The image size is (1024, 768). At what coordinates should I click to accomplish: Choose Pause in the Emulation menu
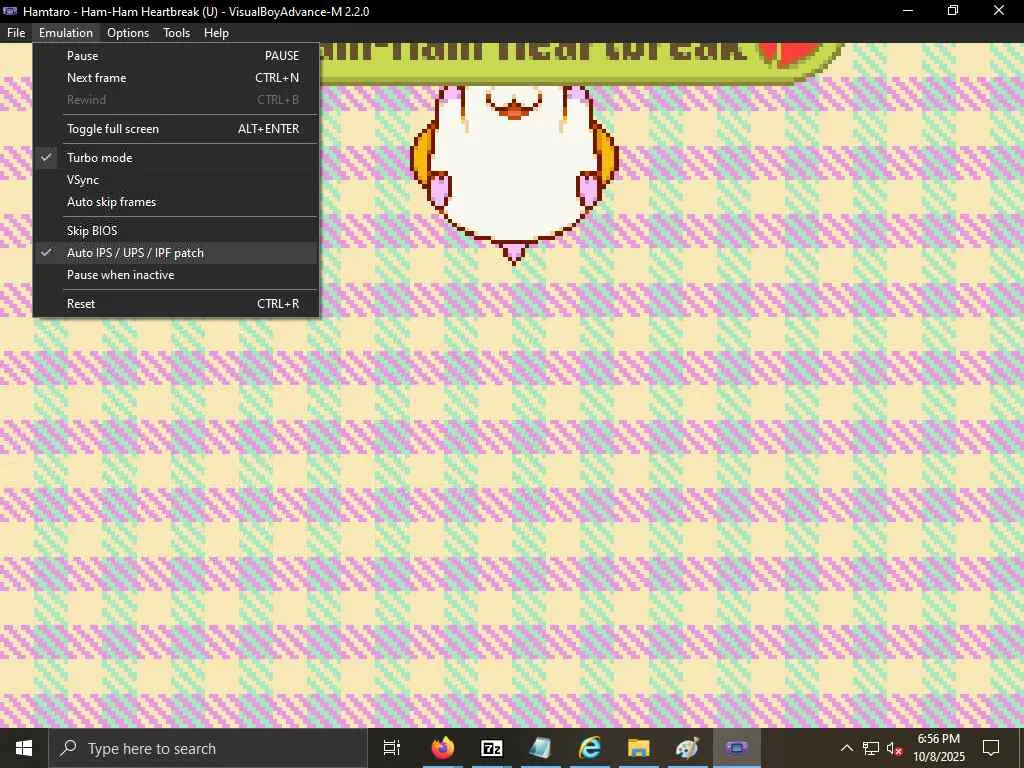coord(176,56)
